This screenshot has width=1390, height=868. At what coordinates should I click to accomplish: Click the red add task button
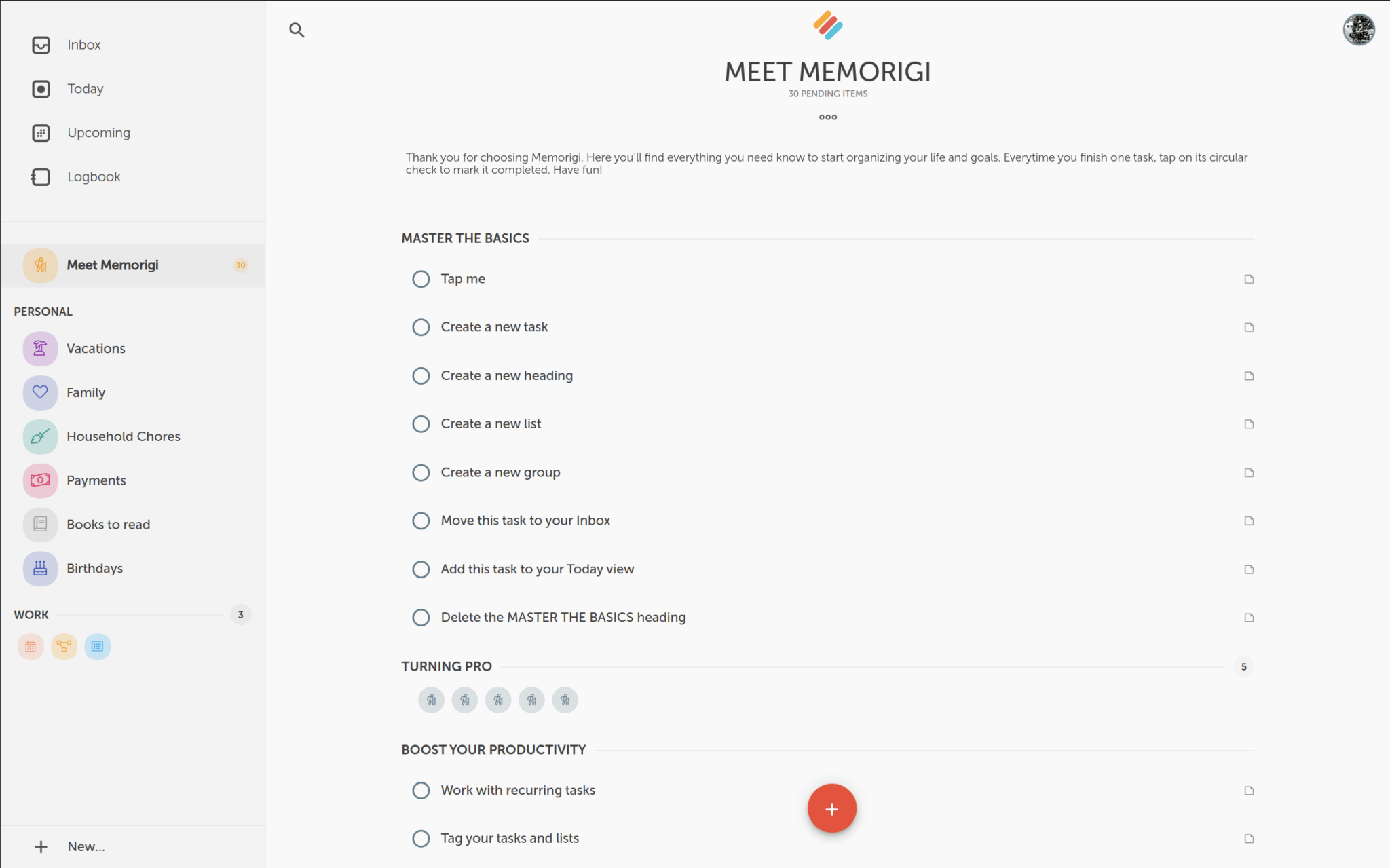point(831,808)
